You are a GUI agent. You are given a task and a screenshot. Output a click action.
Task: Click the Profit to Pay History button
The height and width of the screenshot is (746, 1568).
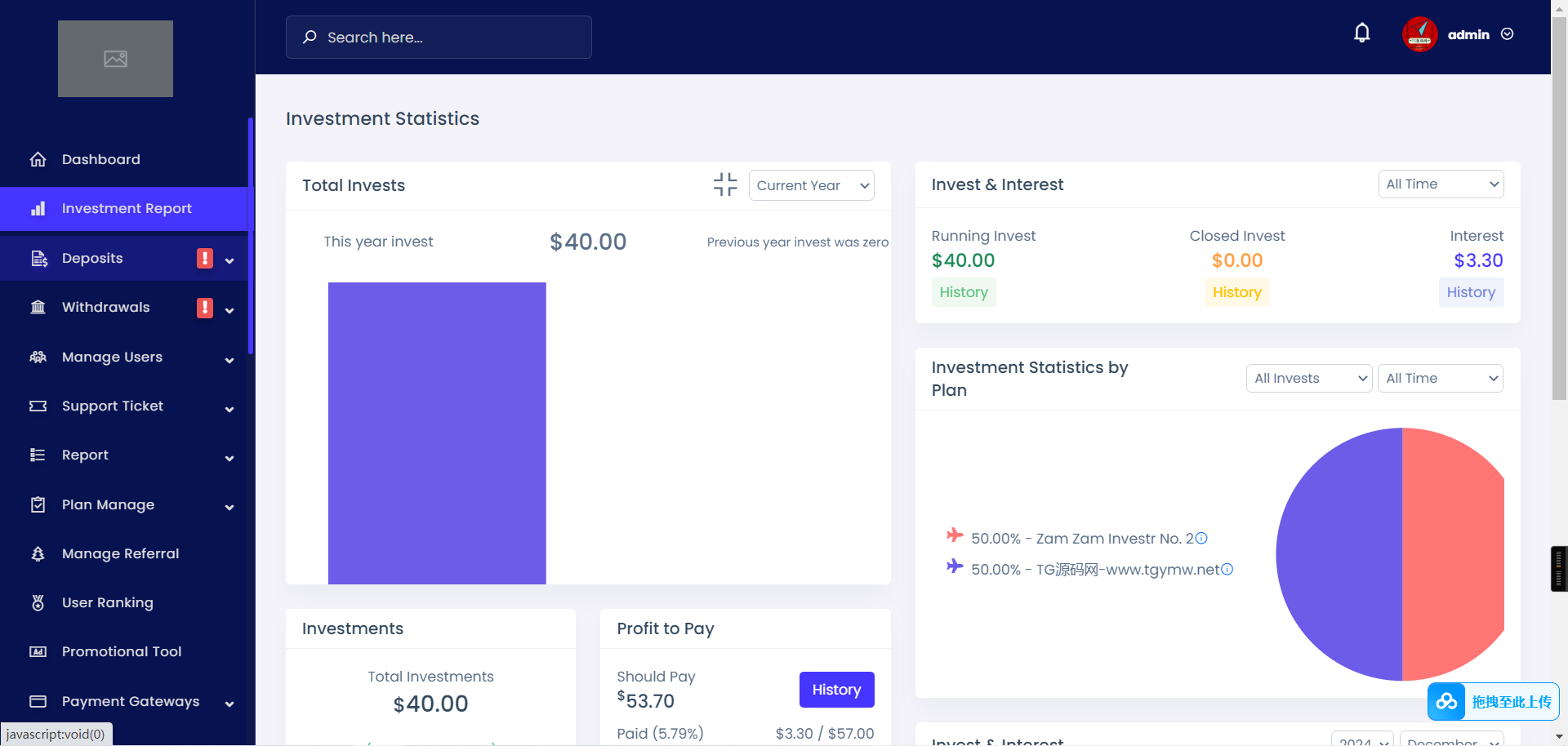coord(836,690)
